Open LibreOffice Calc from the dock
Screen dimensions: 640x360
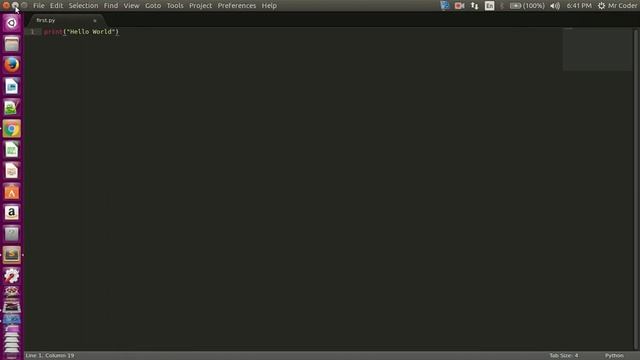pyautogui.click(x=11, y=150)
